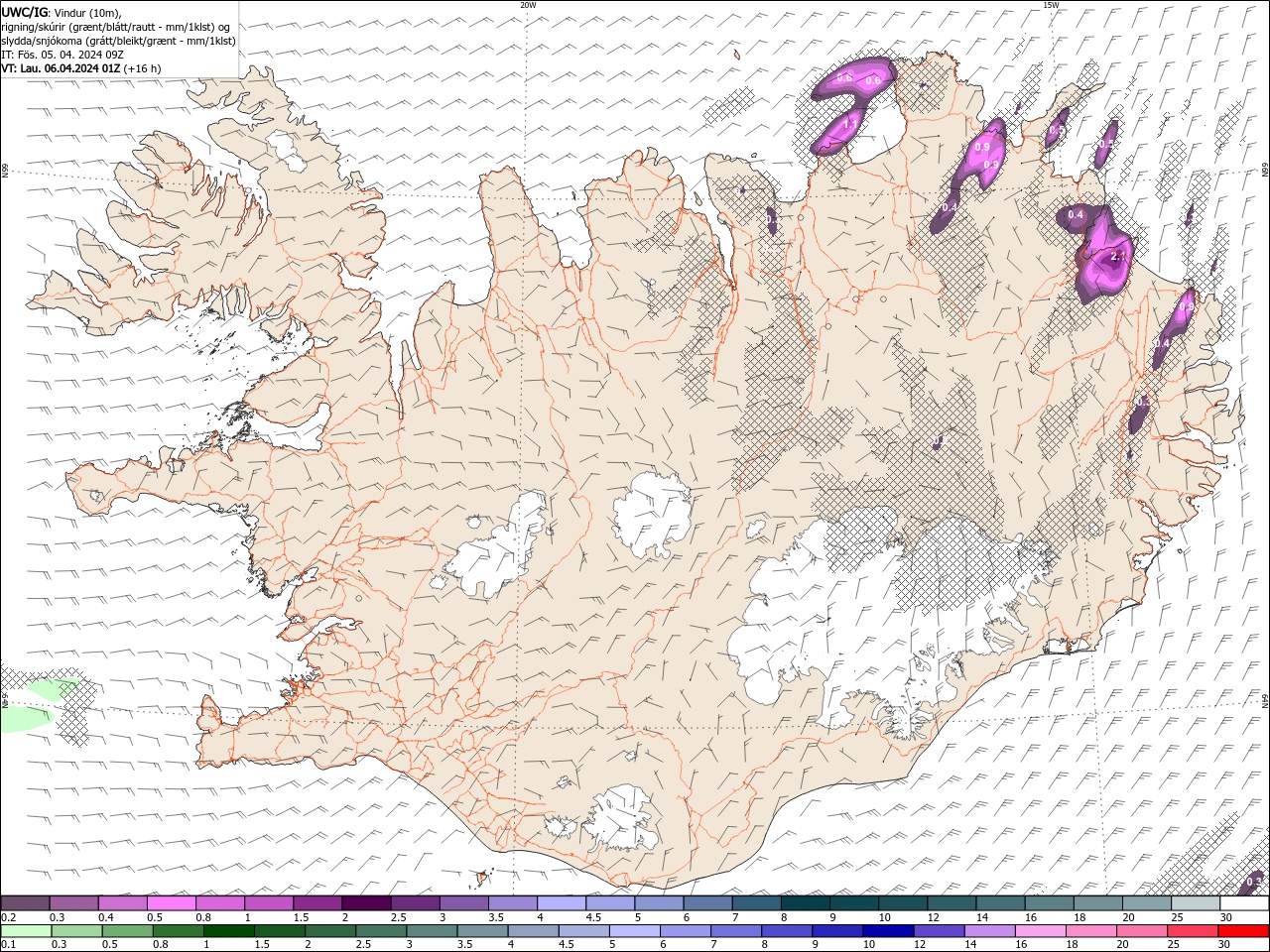
Task: Select the pale green first swatch in rain scale
Action: pyautogui.click(x=25, y=931)
